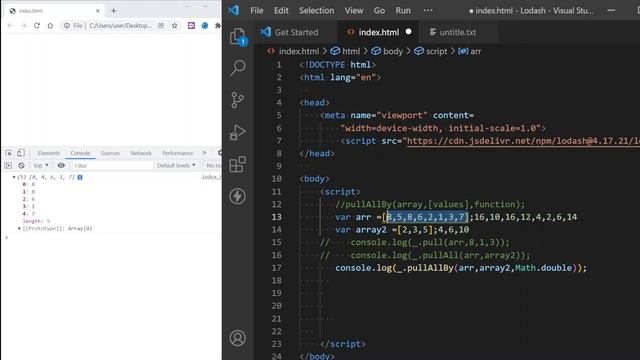Image resolution: width=640 pixels, height=360 pixels.
Task: Click the browser address bar URL
Action: click(120, 25)
